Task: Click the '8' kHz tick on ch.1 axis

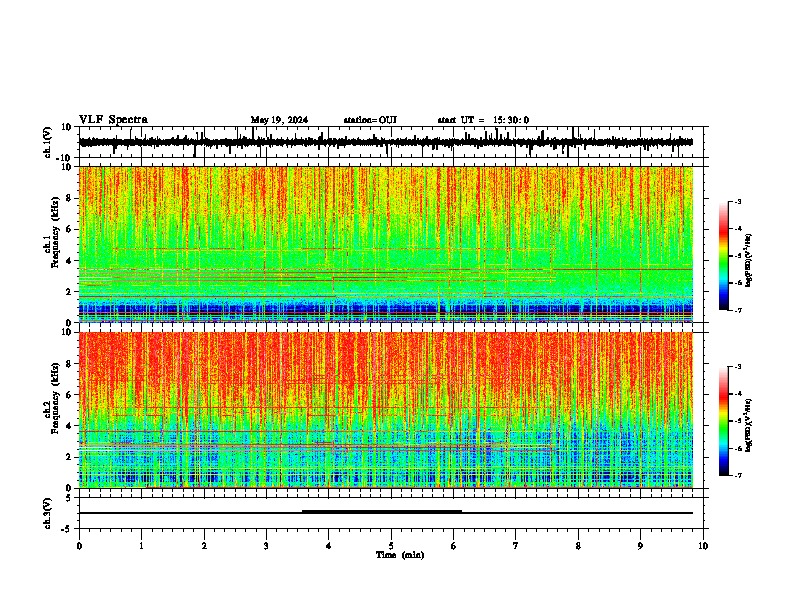Action: (69, 198)
